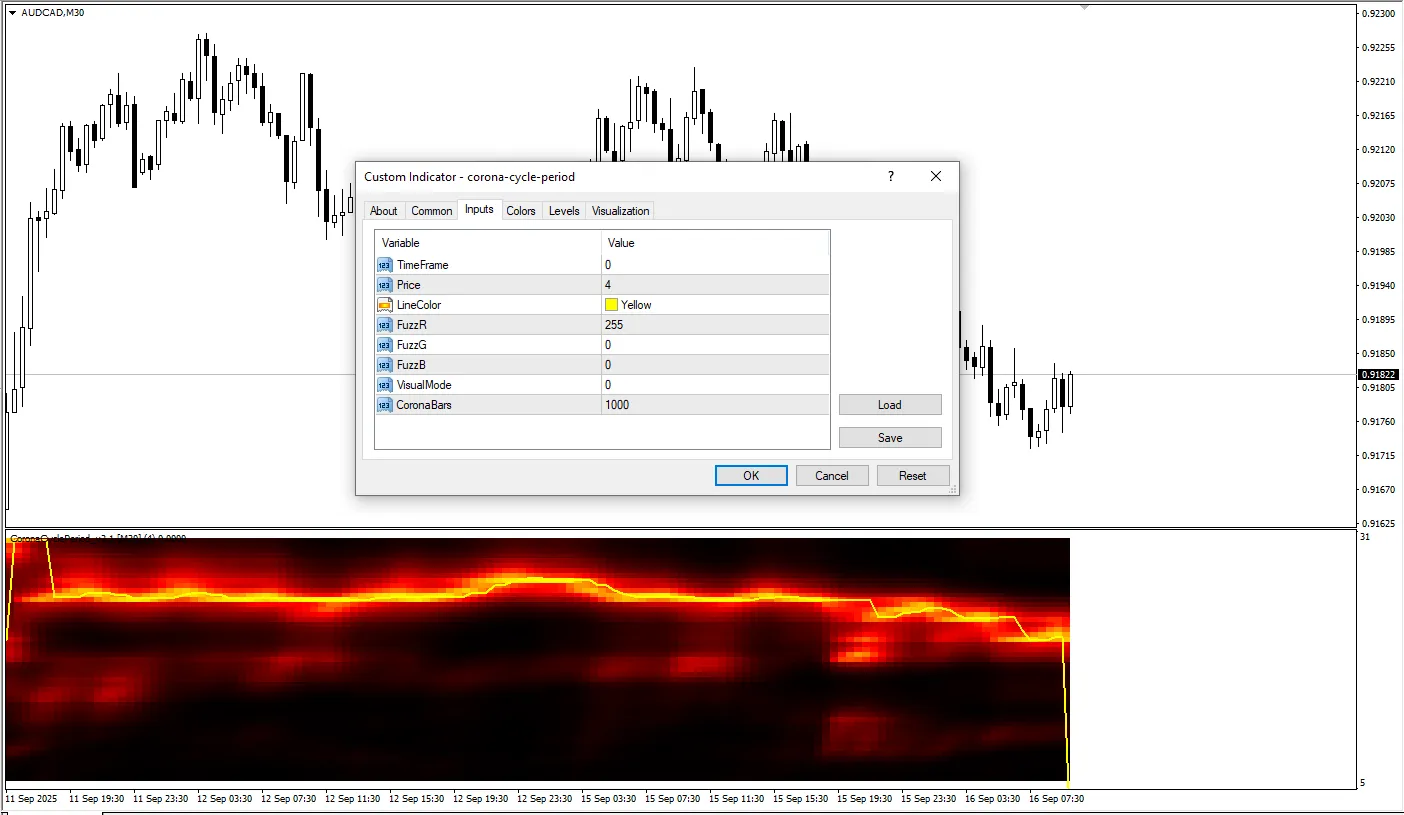Select the CoronaBars value 1000 cell

coord(715,405)
